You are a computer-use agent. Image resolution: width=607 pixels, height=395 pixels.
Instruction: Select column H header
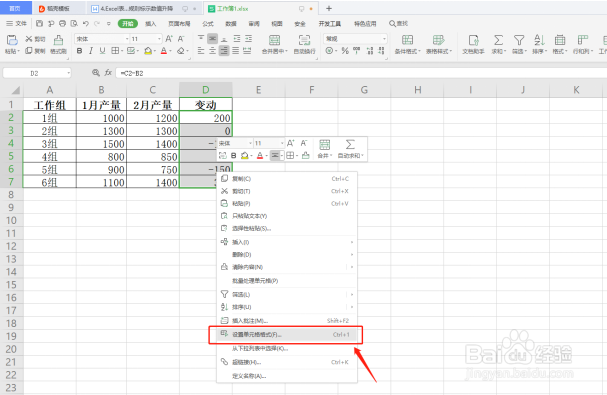[417, 90]
